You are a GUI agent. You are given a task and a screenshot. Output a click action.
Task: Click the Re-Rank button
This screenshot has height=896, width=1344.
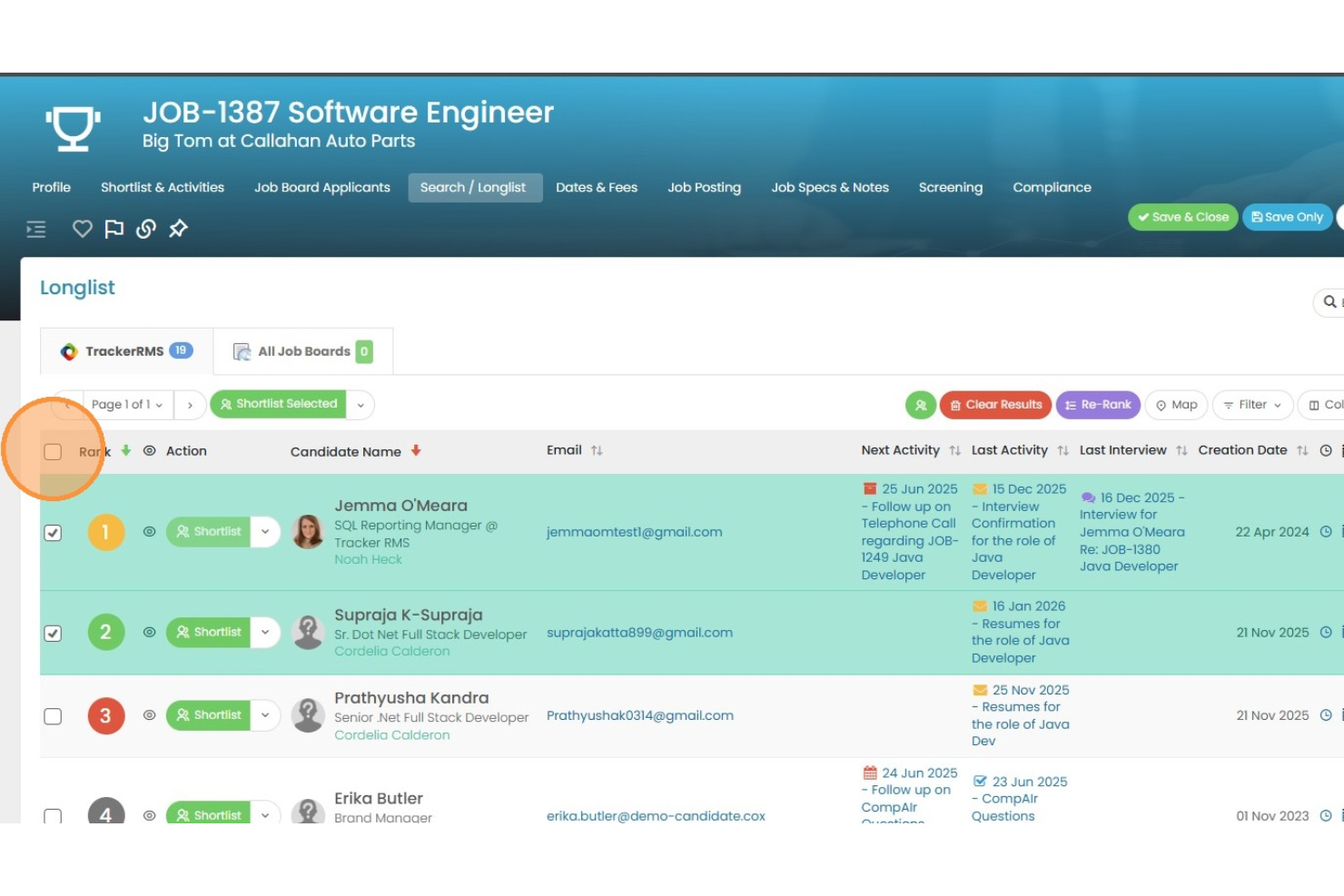click(x=1098, y=405)
